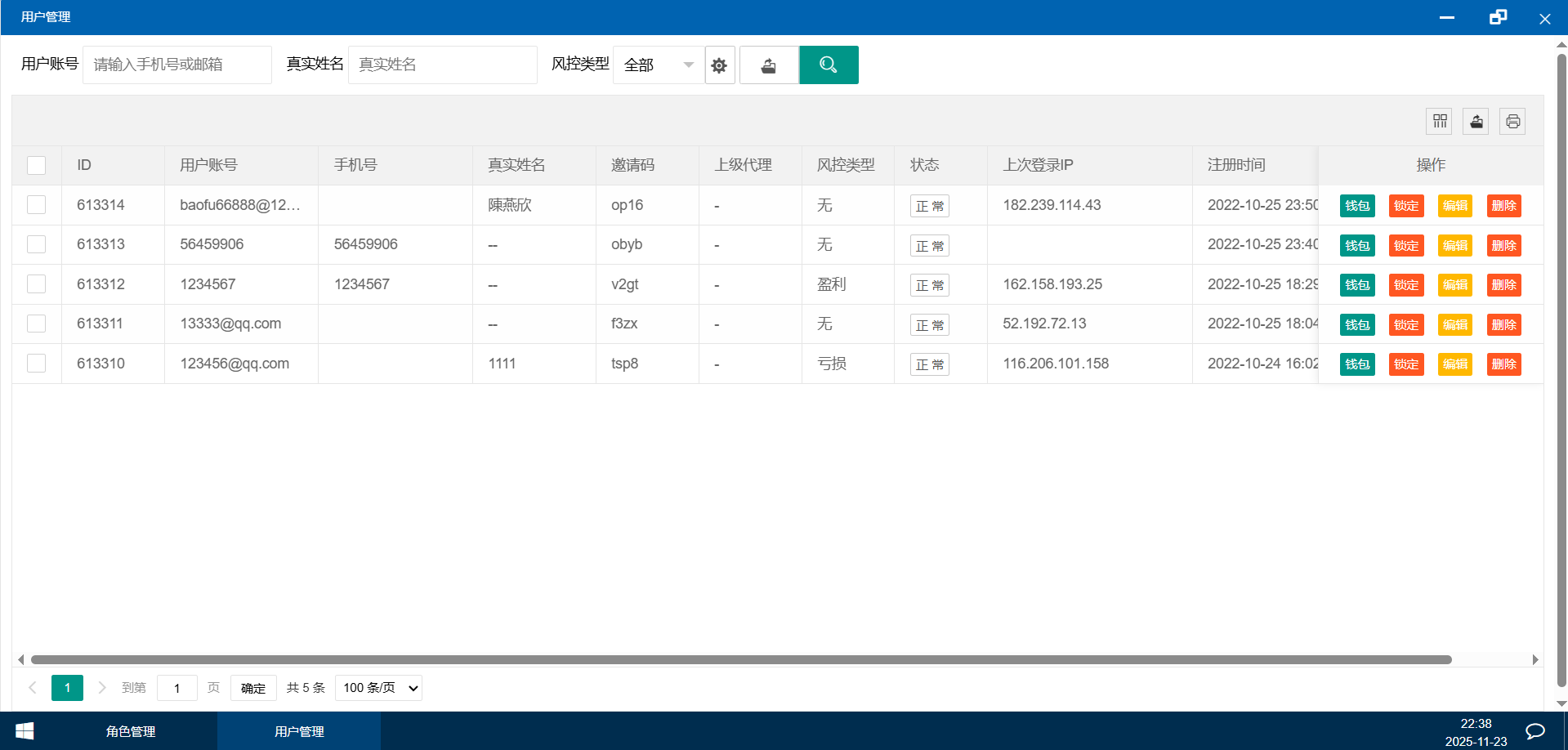This screenshot has height=750, width=1568.
Task: Open the notification chat icon in taskbar
Action: [x=1534, y=731]
